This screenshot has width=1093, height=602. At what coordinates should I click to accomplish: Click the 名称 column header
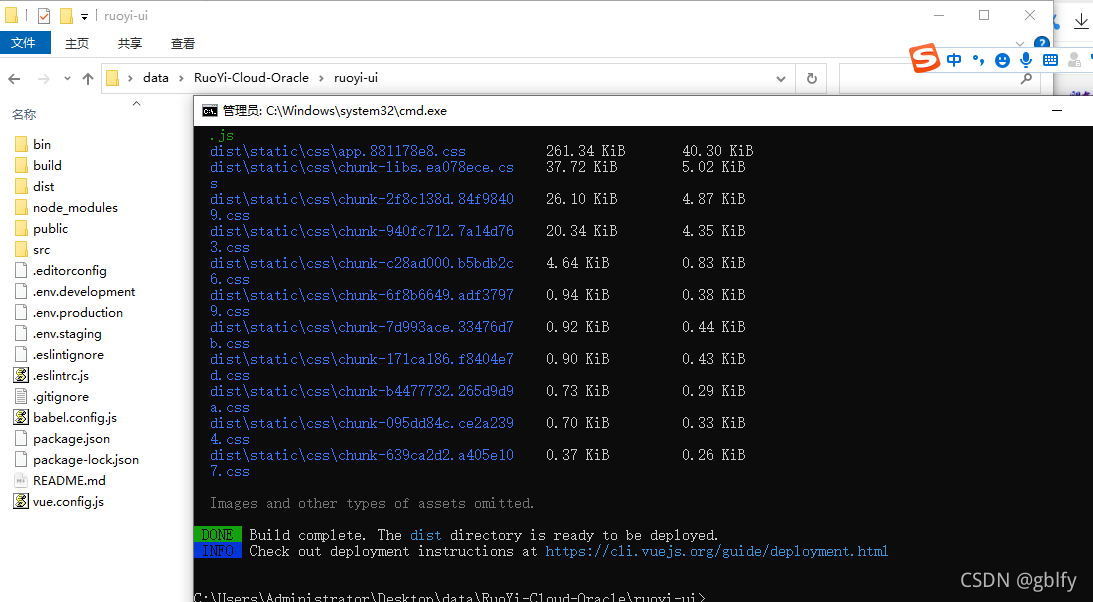click(24, 114)
